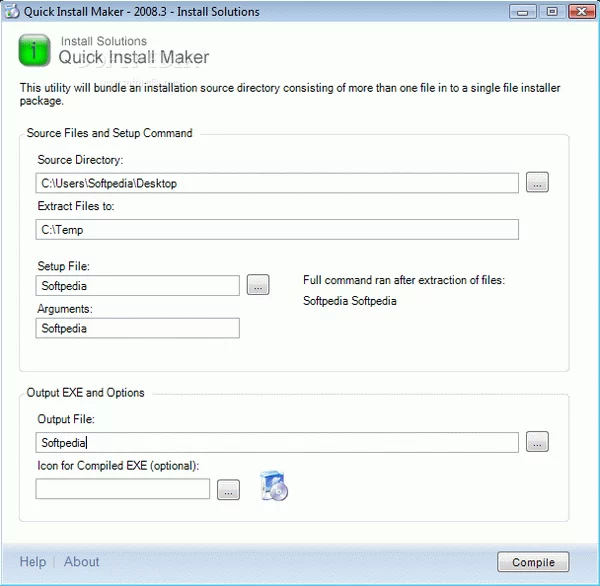Click the Setup File text field
This screenshot has height=586, width=600.
(138, 286)
